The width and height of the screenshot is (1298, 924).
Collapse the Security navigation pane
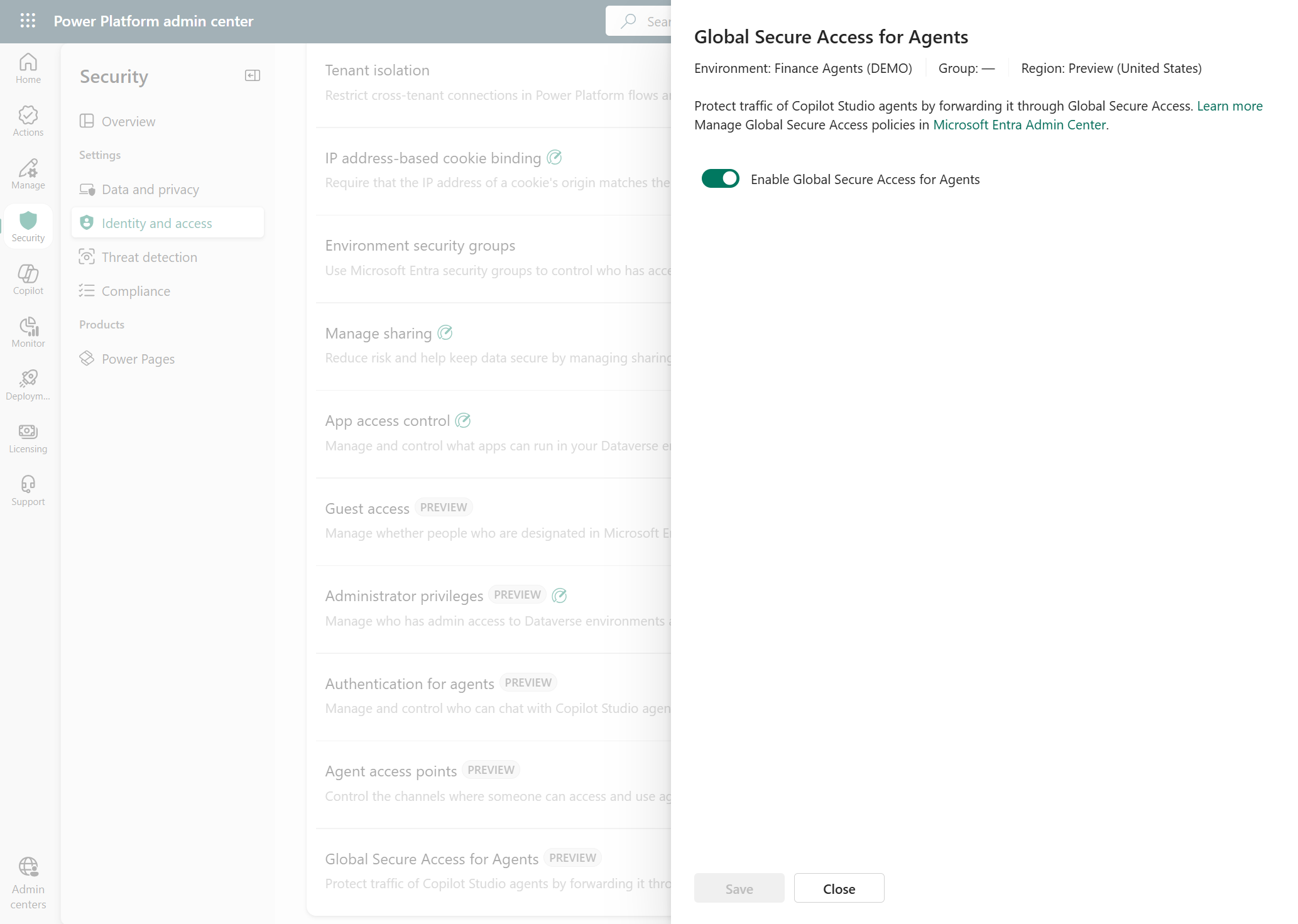253,76
